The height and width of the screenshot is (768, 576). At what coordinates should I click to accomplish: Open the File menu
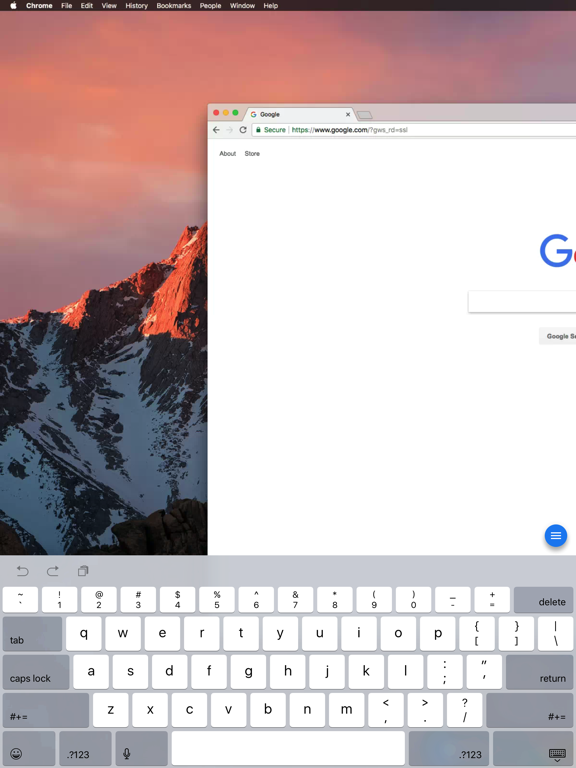point(67,5)
